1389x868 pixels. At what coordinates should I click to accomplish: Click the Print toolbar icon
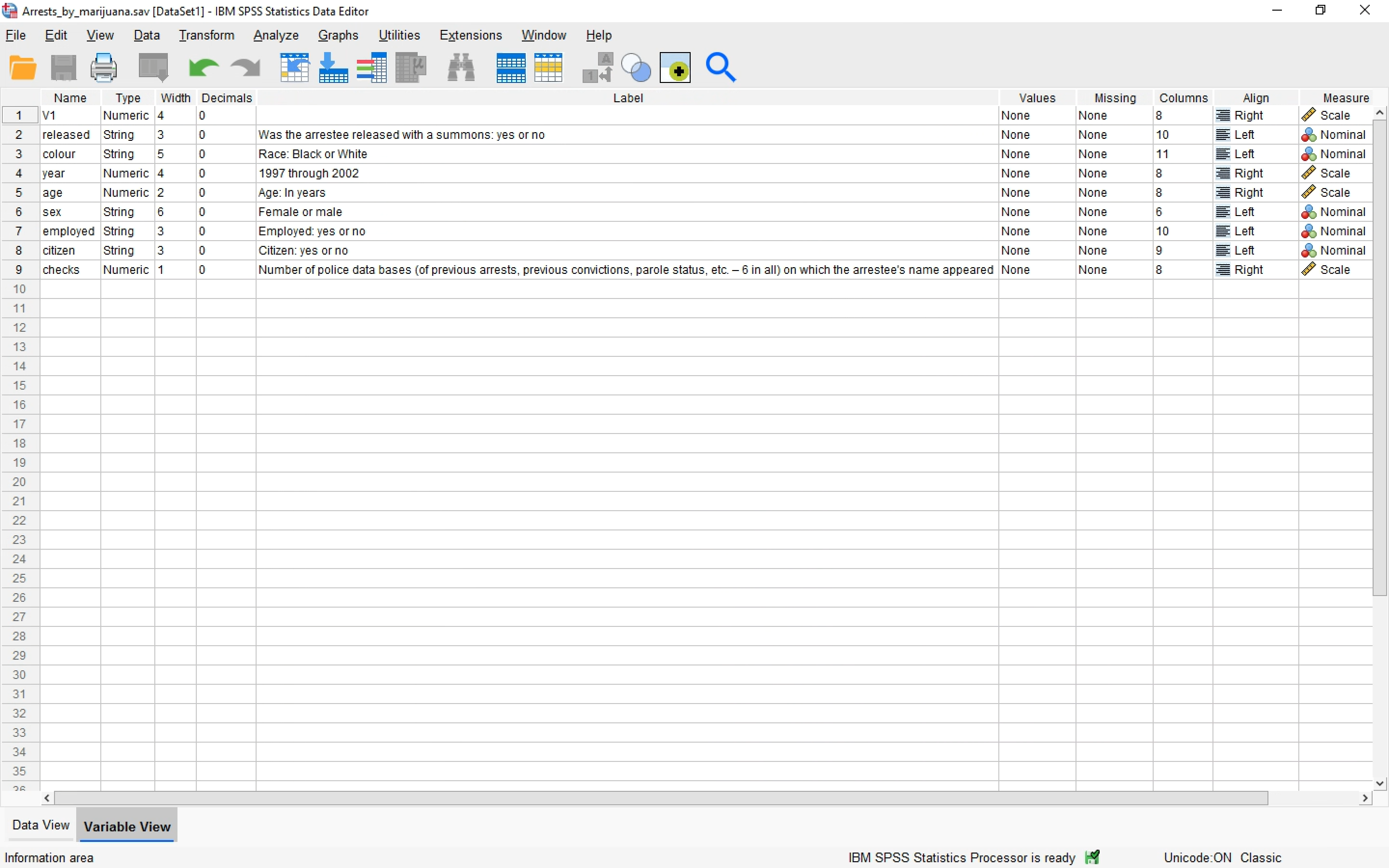[103, 68]
